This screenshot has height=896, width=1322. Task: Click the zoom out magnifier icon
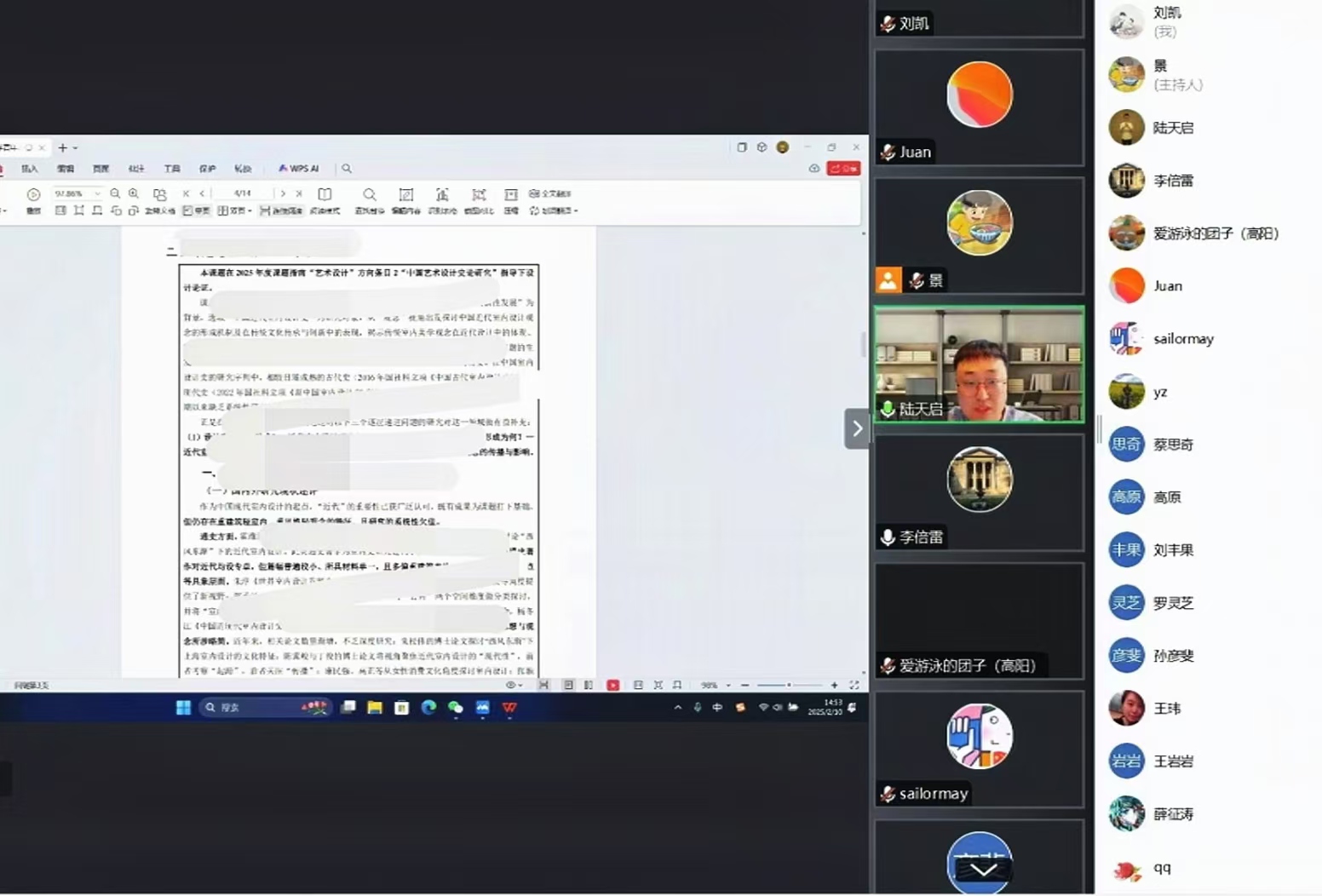tap(115, 194)
